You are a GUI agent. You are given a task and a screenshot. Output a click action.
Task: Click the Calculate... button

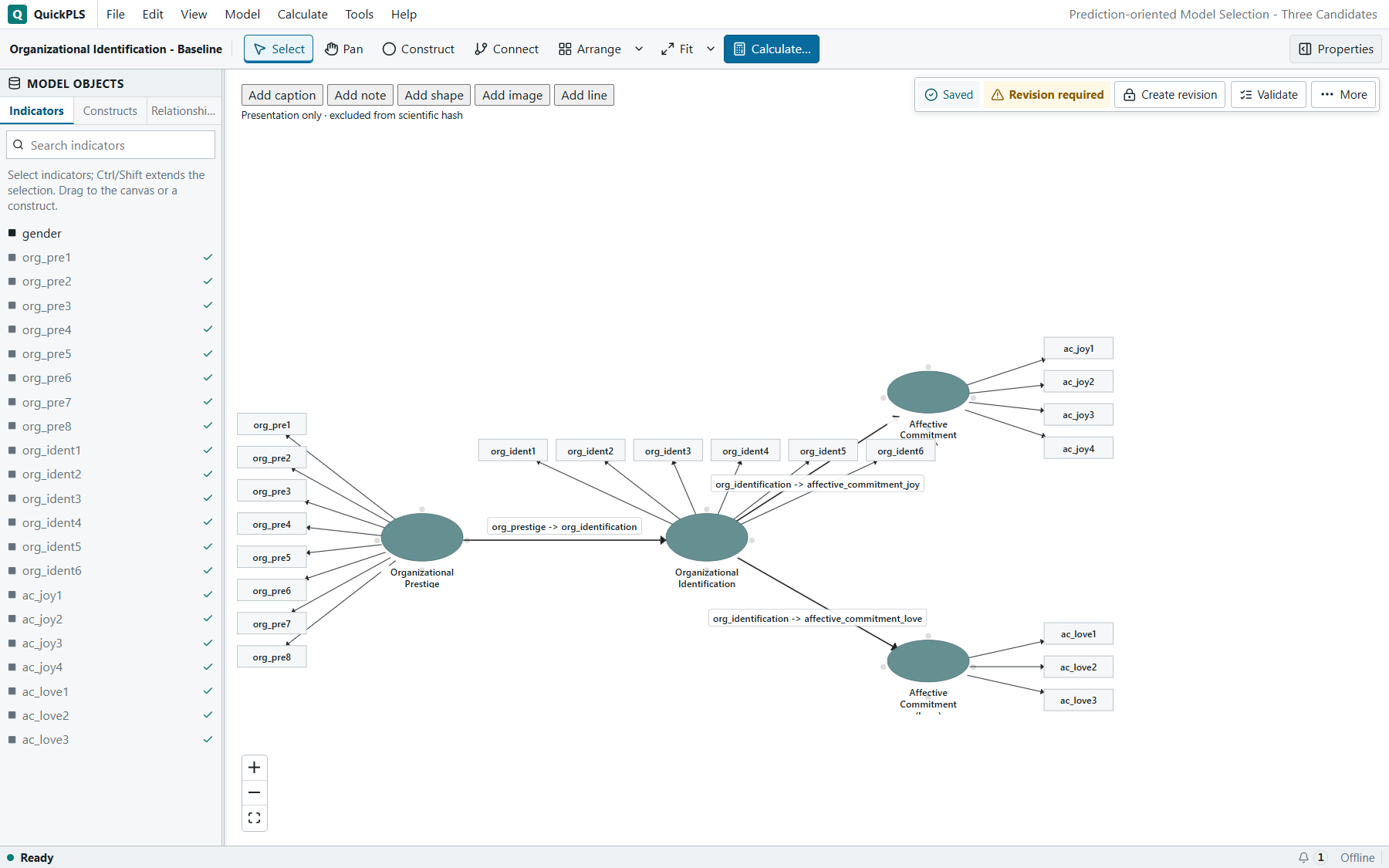772,49
